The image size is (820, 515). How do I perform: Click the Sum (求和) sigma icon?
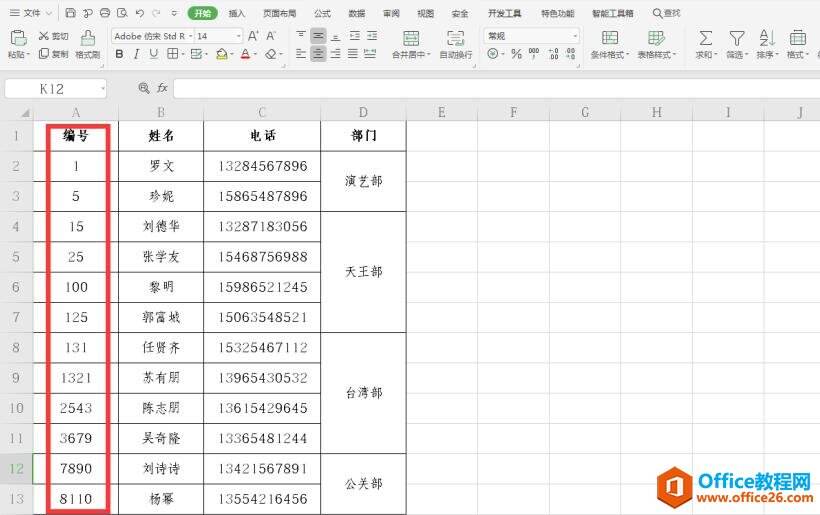705,39
